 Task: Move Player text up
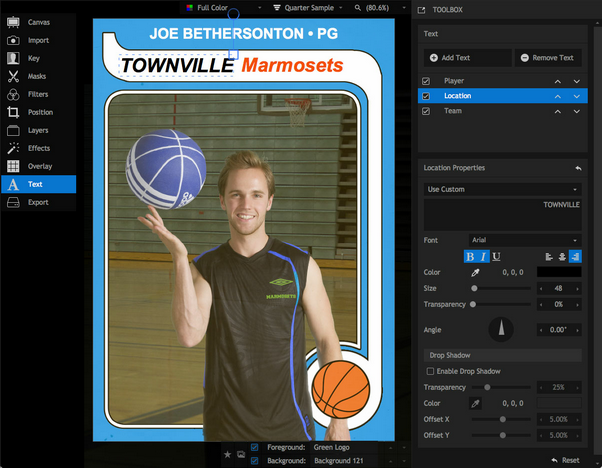tap(558, 81)
